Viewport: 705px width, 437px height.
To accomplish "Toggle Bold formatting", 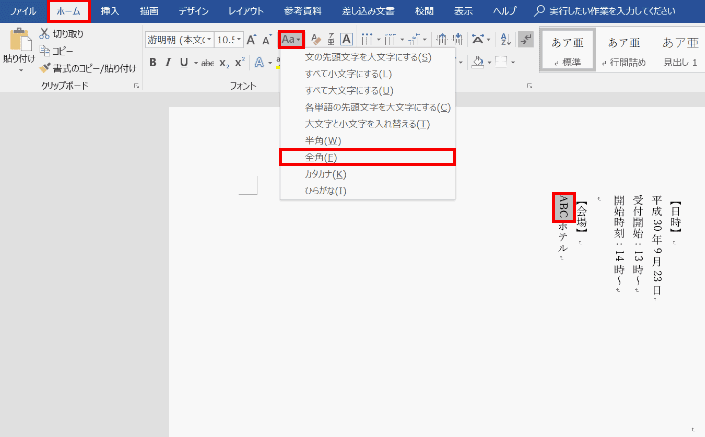I will (x=153, y=62).
